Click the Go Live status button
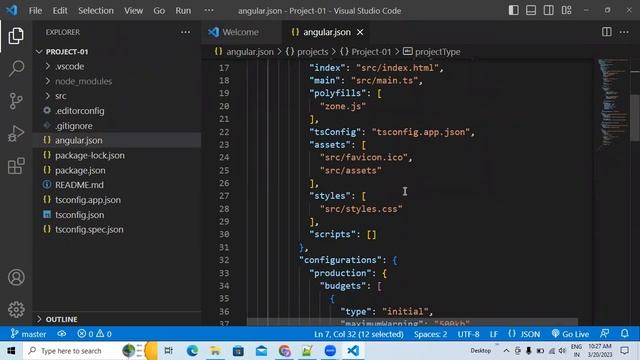 click(x=570, y=334)
